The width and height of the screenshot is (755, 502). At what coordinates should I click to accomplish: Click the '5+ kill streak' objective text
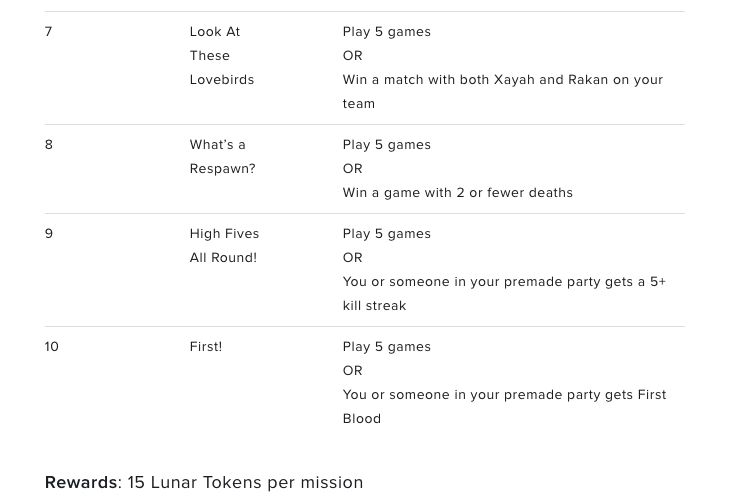504,294
